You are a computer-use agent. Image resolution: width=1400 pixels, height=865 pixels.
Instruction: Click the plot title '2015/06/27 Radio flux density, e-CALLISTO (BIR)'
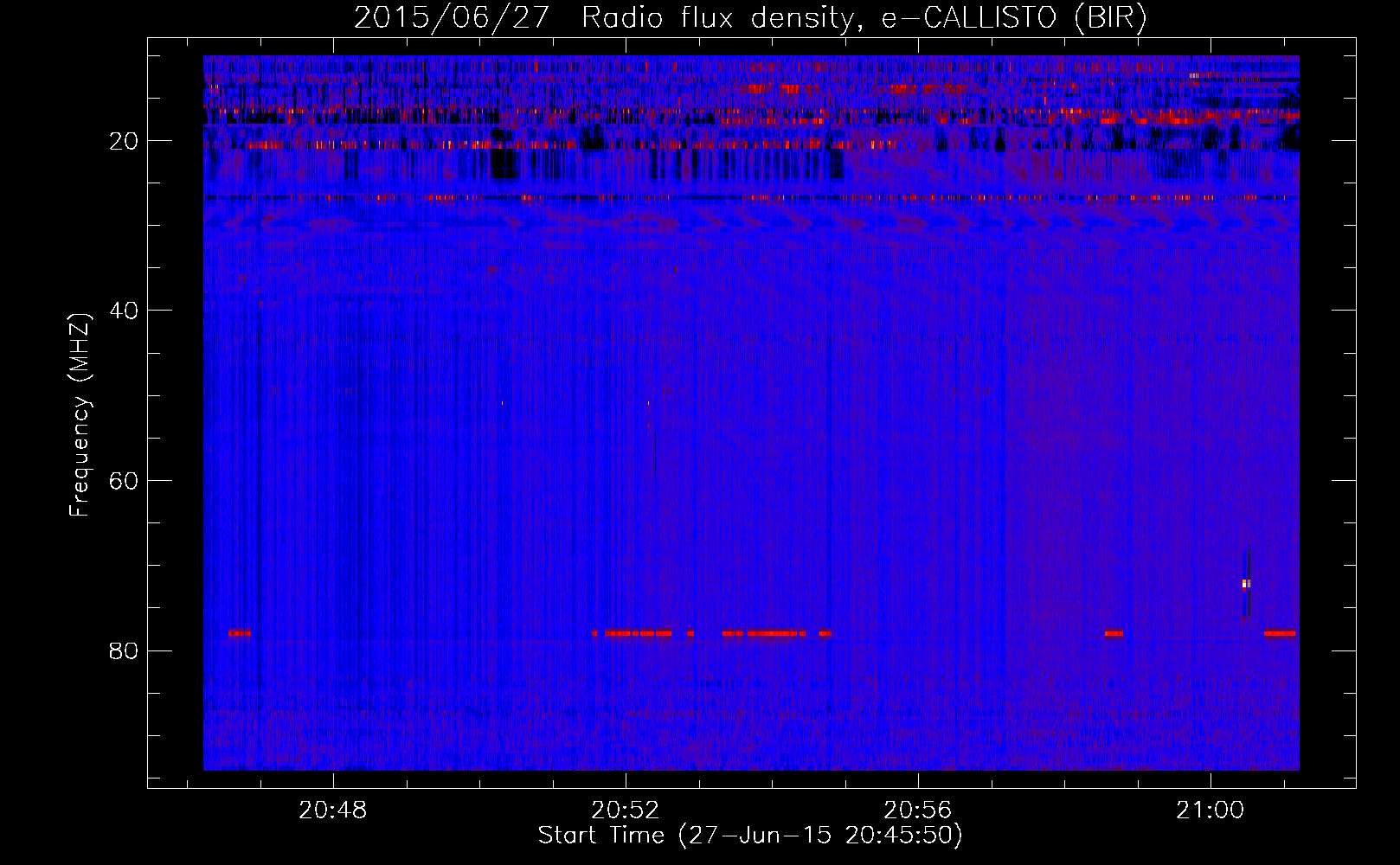750,17
